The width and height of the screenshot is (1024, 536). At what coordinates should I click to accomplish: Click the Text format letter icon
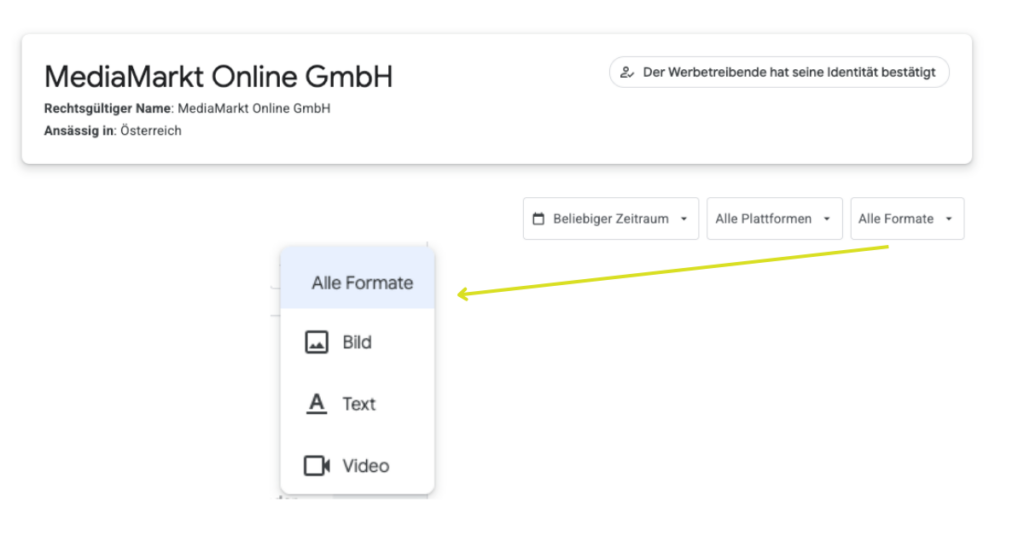pyautogui.click(x=317, y=404)
